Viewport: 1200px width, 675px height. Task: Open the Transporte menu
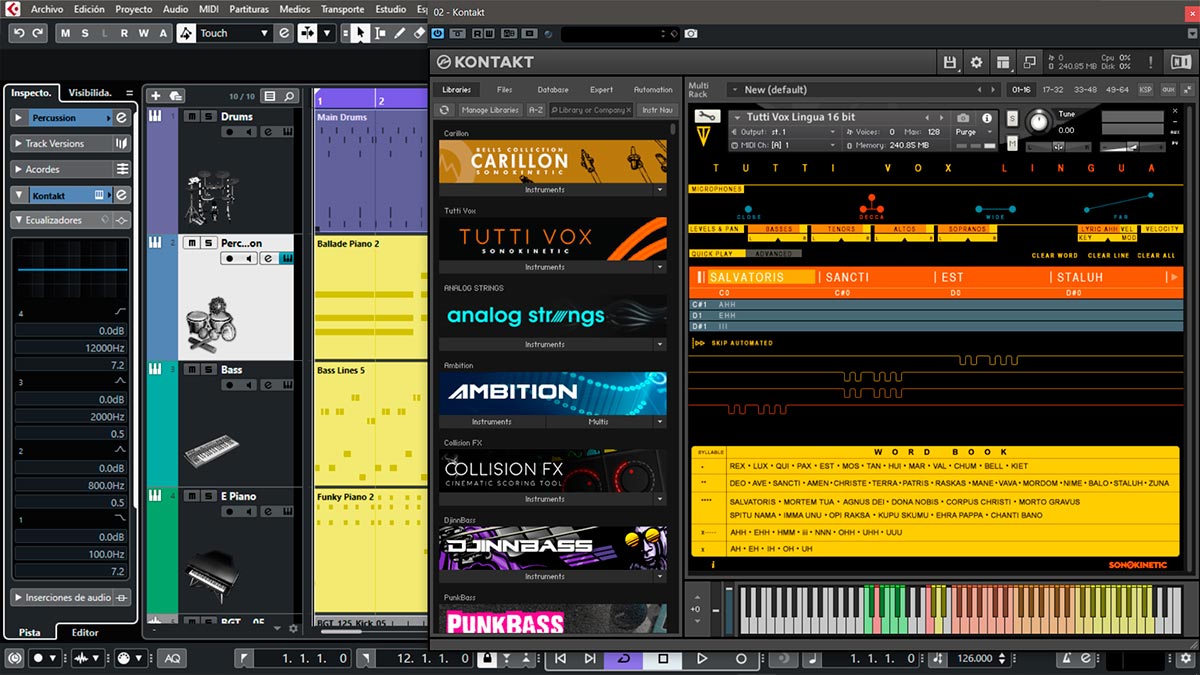(342, 8)
